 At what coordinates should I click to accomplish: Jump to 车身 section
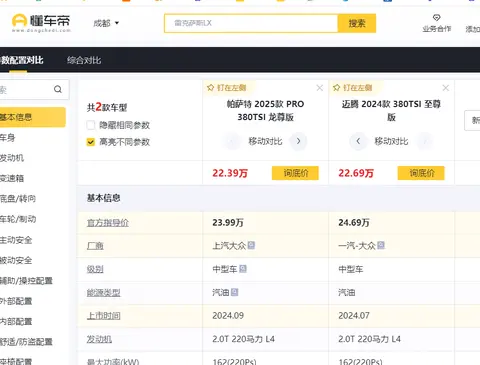pos(7,138)
